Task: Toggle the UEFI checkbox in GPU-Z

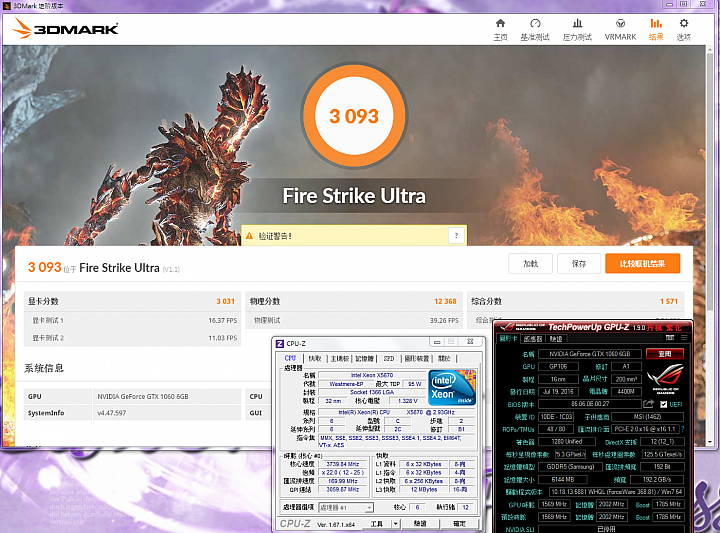Action: click(664, 404)
